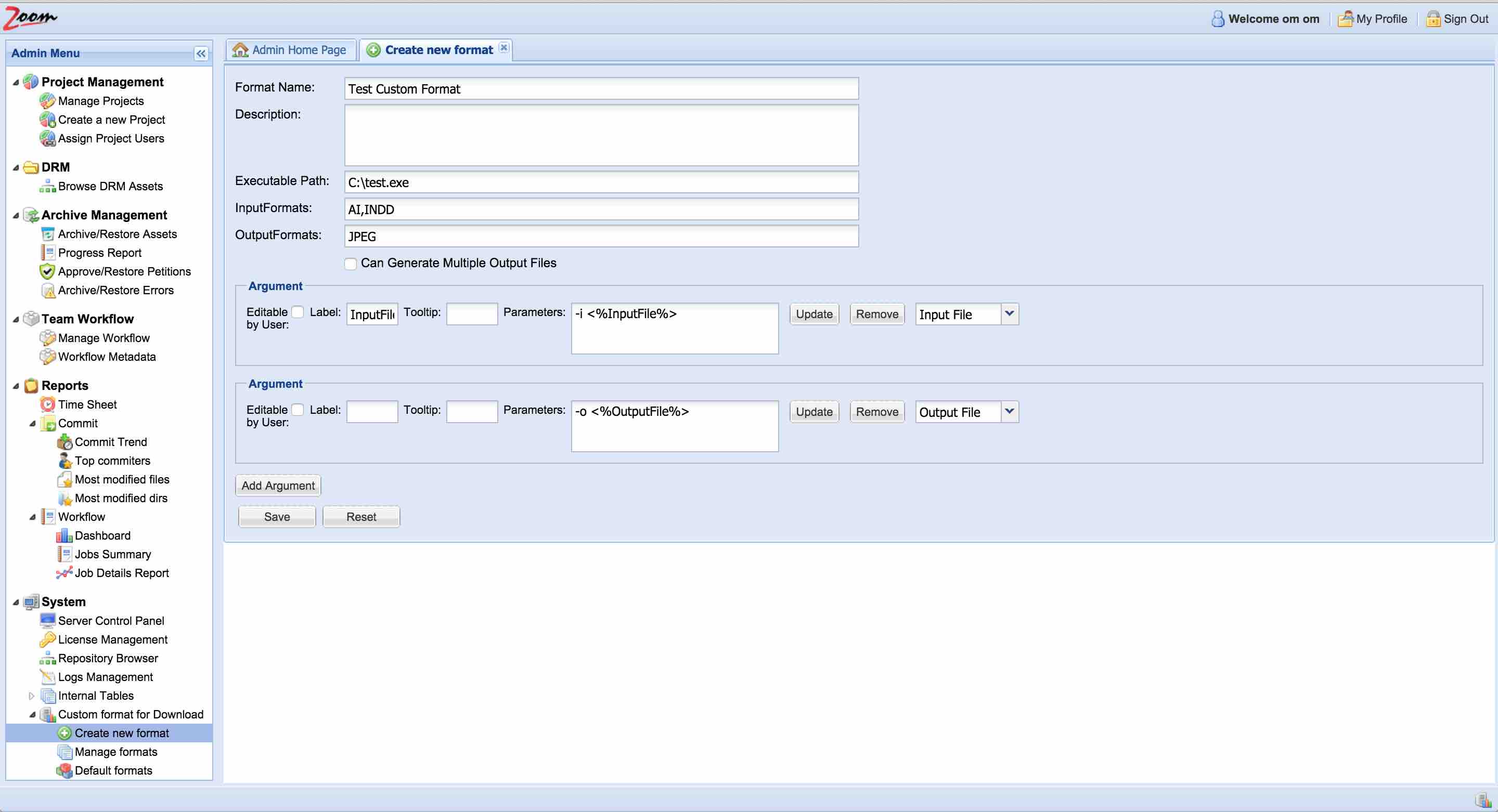Click the Save button
This screenshot has width=1498, height=812.
[x=277, y=517]
